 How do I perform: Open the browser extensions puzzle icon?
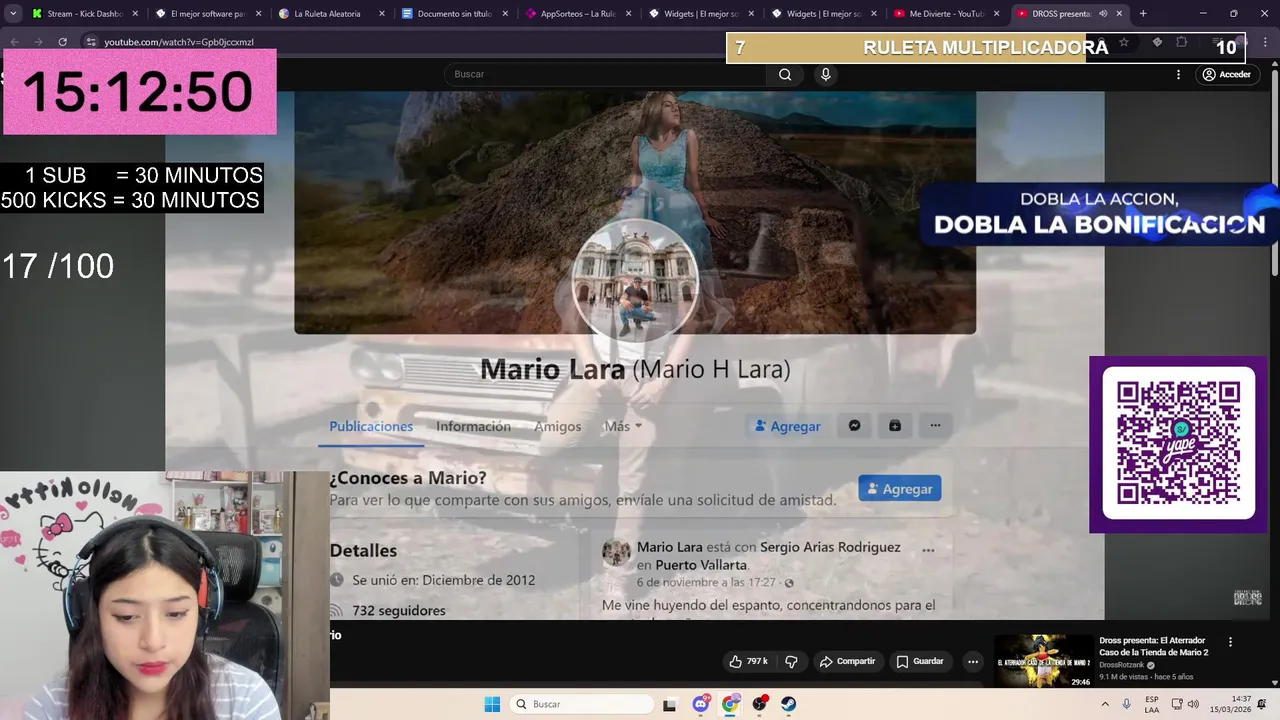point(1181,42)
